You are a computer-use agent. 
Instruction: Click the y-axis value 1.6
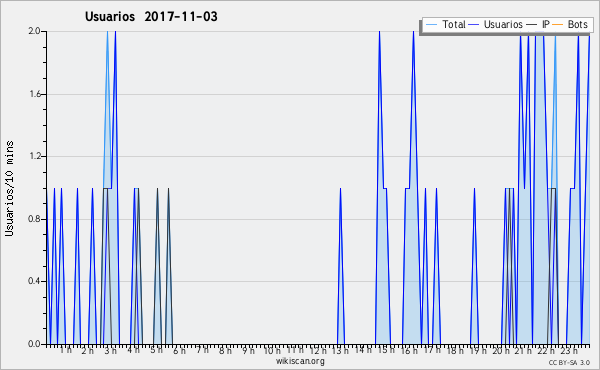tap(34, 94)
